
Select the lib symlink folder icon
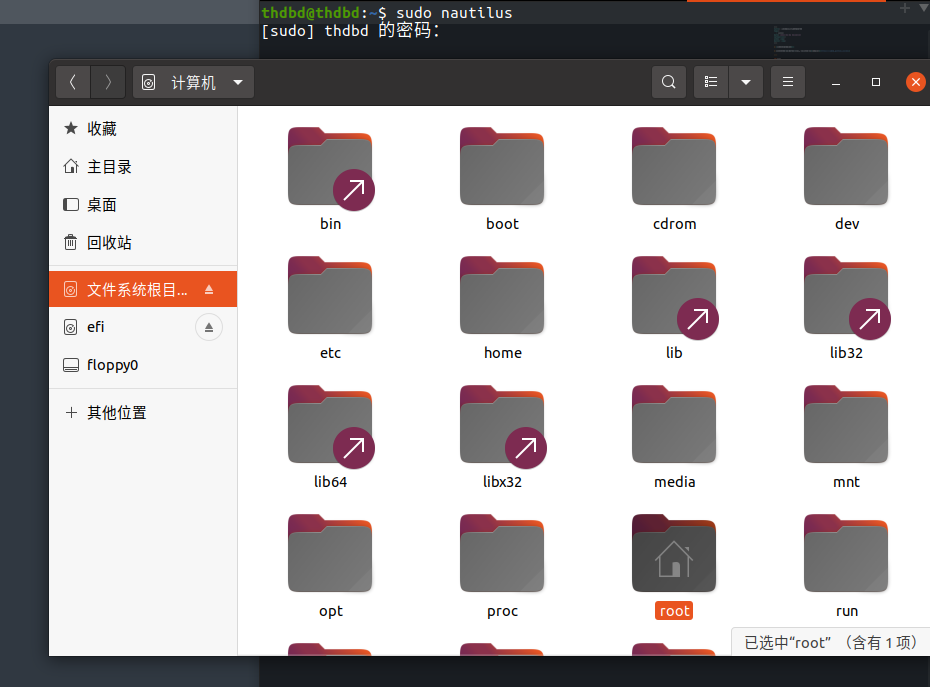coord(675,297)
